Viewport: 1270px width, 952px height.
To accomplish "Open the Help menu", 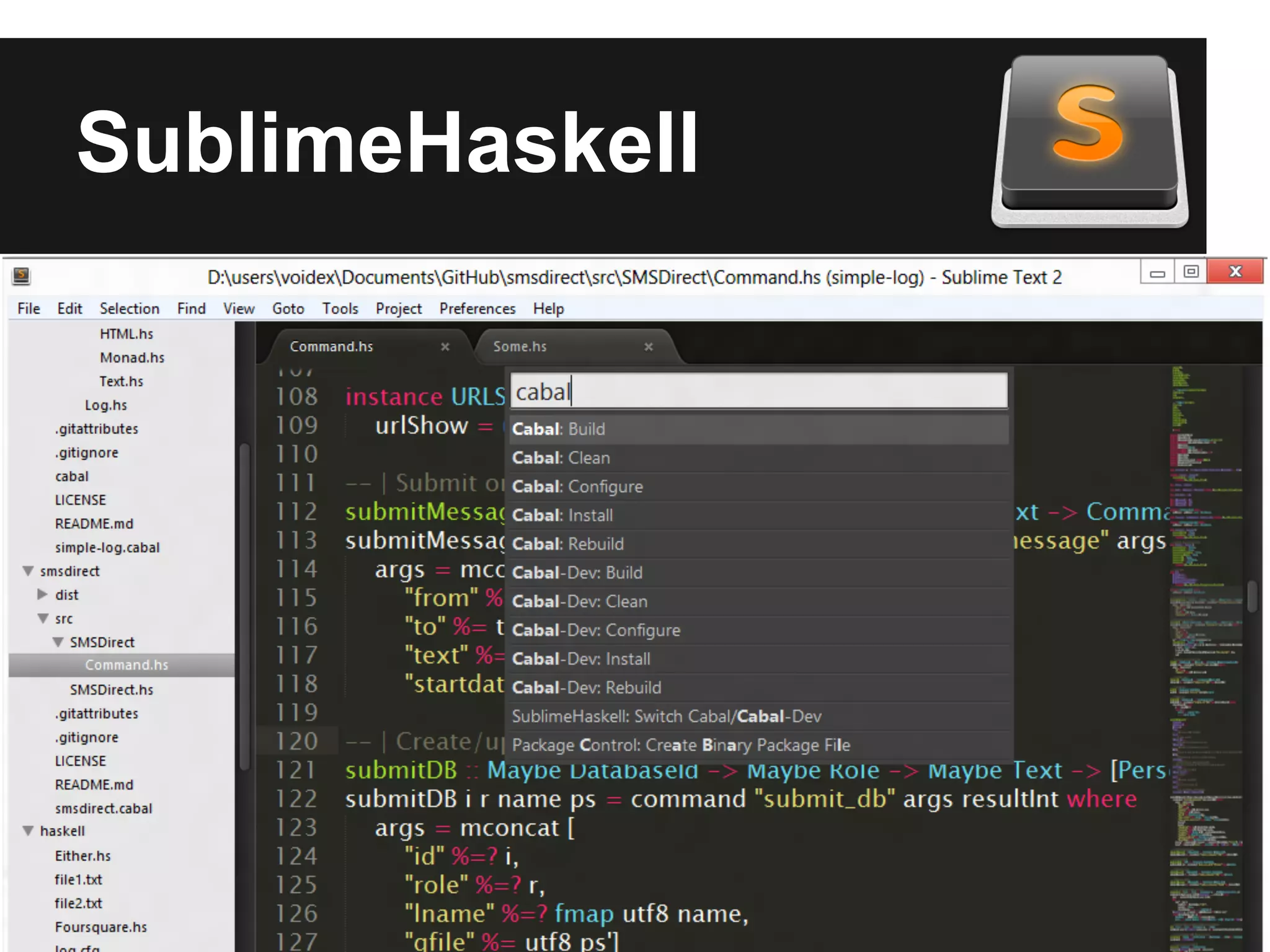I will pos(548,309).
